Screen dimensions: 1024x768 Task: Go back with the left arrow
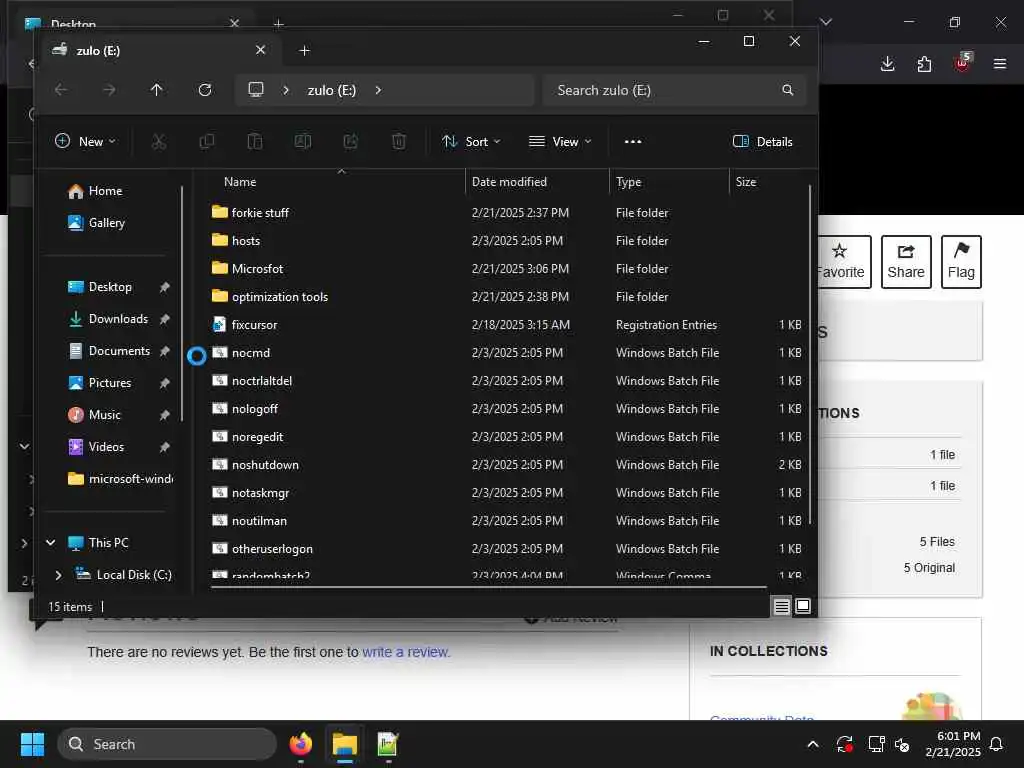point(61,90)
